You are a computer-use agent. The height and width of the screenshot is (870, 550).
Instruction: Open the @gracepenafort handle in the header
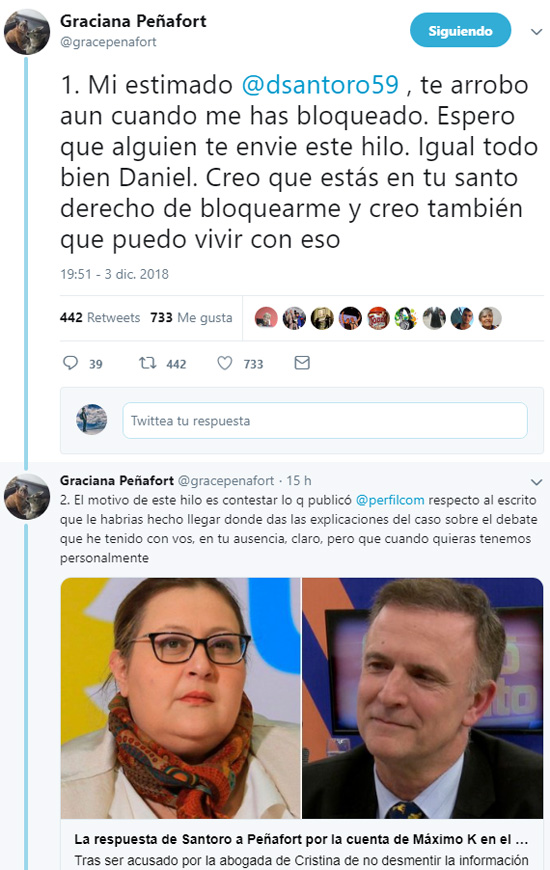[108, 42]
